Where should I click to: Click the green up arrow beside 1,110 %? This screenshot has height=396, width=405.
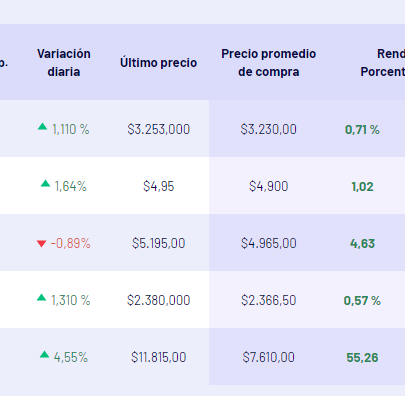pos(42,126)
